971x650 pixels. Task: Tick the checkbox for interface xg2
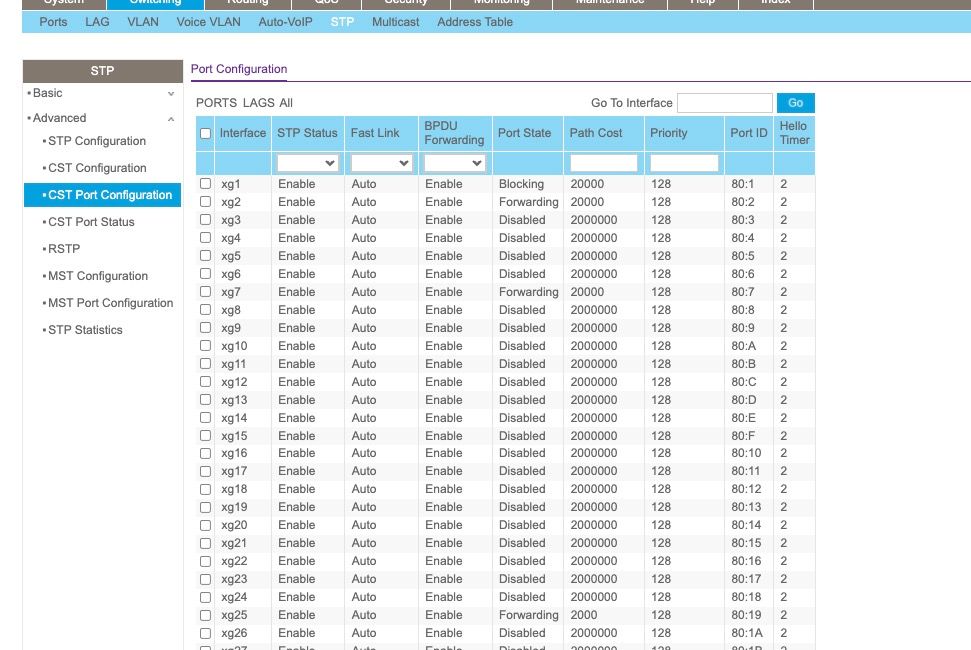point(205,202)
